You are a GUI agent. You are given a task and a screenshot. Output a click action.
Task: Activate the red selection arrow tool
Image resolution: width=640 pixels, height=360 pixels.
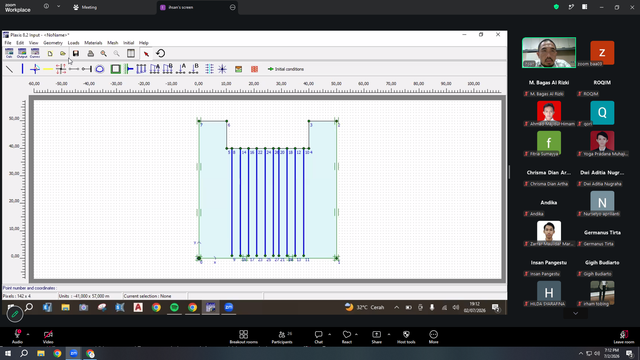click(x=146, y=53)
